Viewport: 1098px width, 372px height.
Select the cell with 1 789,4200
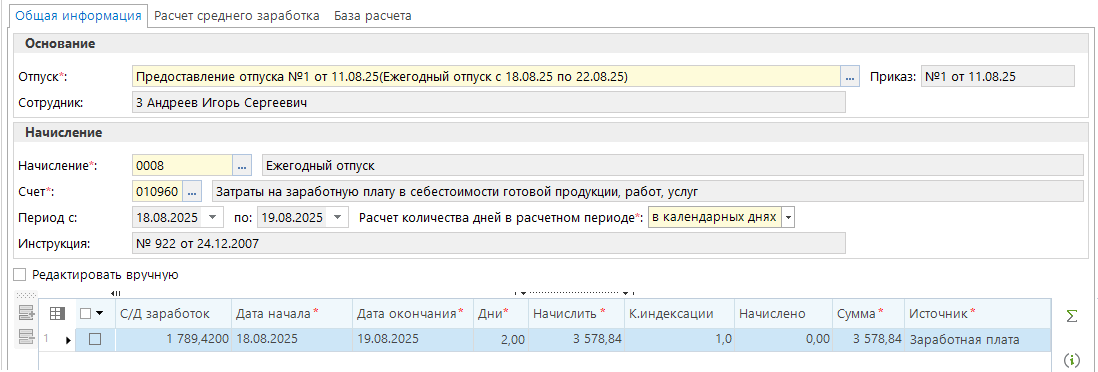tap(173, 340)
